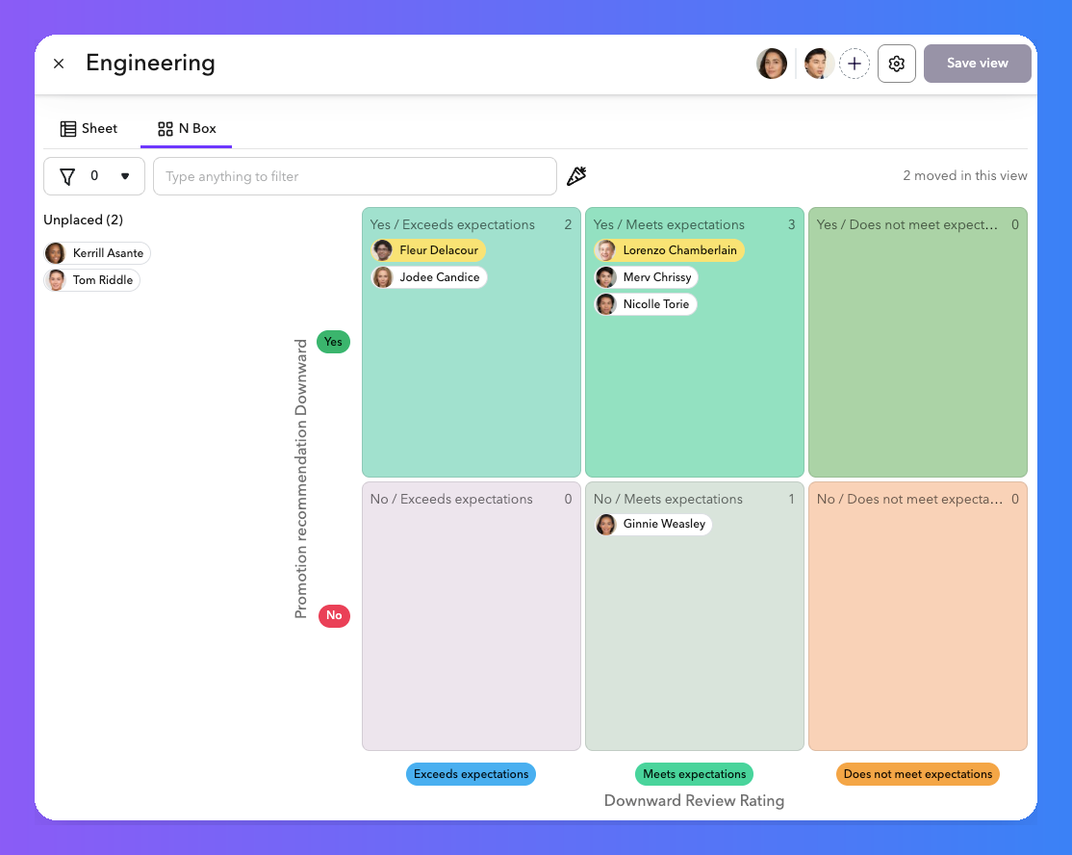The image size is (1072, 855).
Task: Select the Lorenzo Chamberlain chip
Action: pos(669,250)
